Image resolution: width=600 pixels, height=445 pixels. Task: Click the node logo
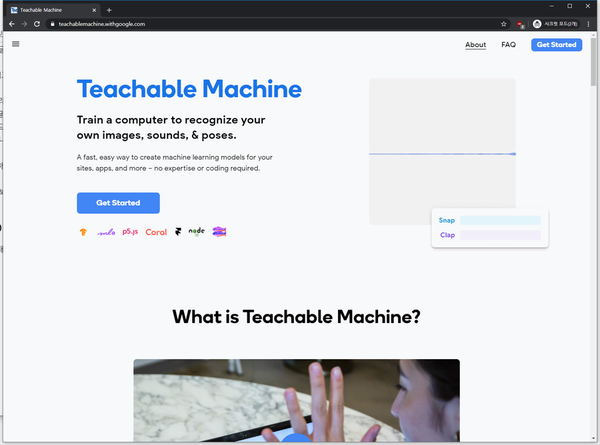tap(197, 231)
